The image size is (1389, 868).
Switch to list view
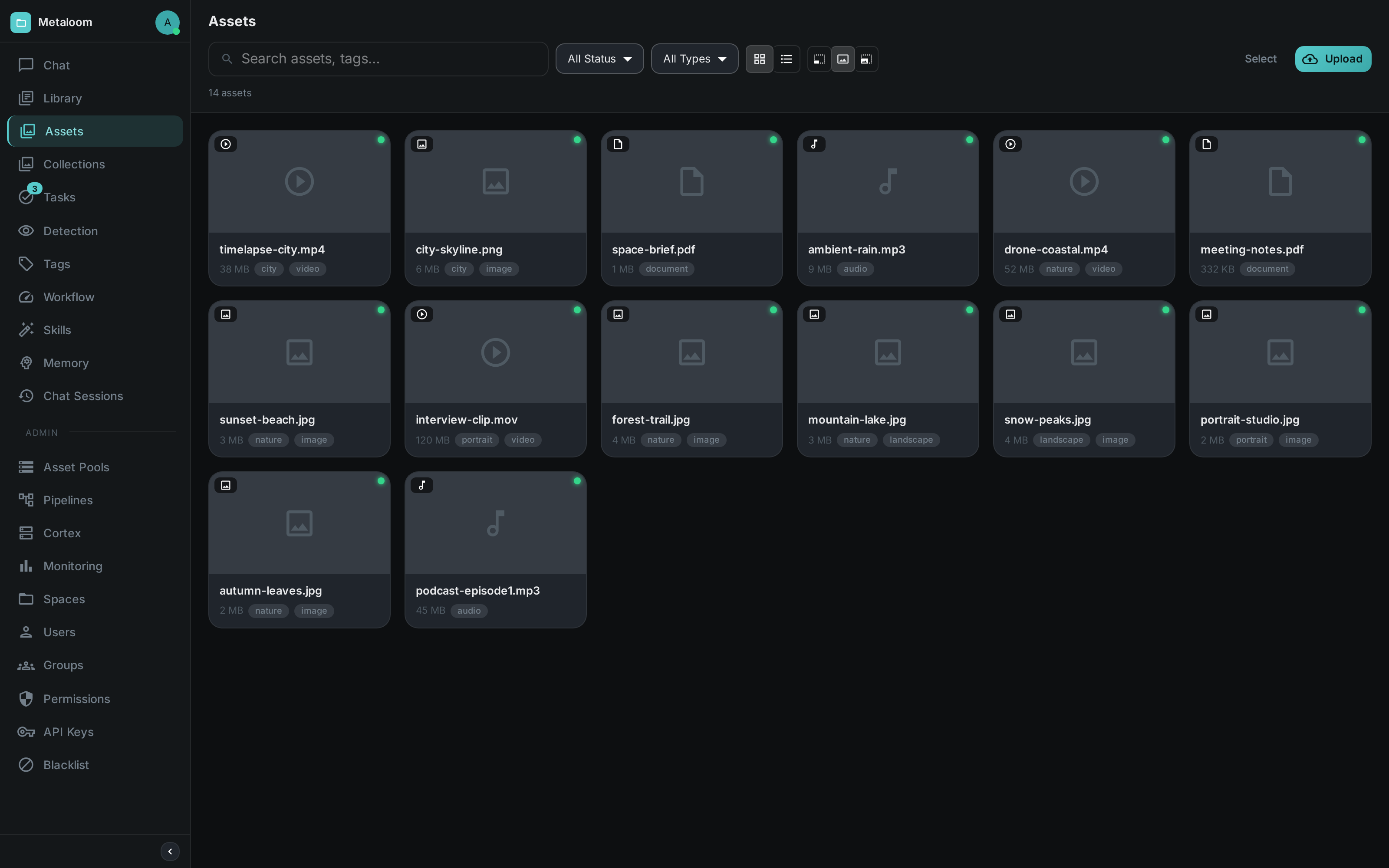787,59
